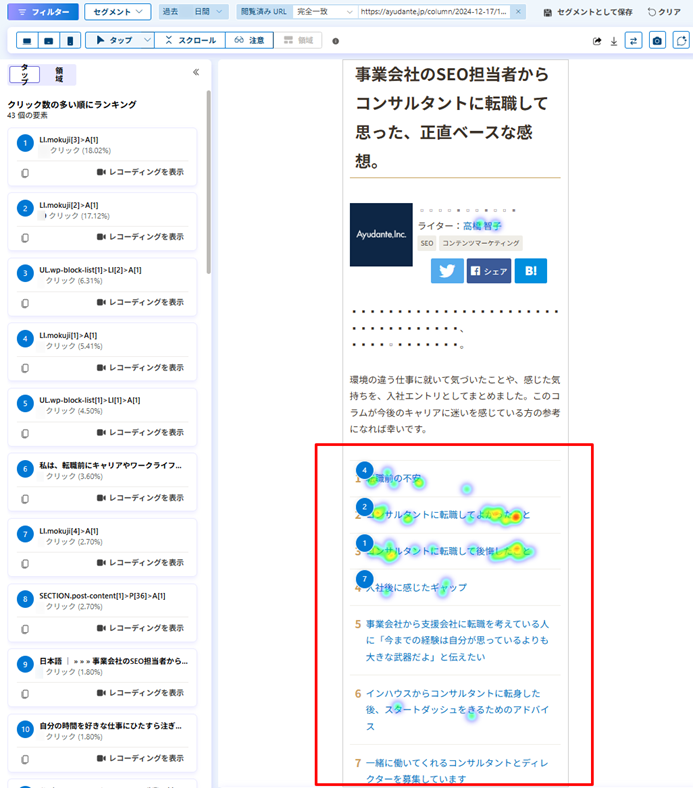The width and height of the screenshot is (693, 788).
Task: Click the フィルター button
Action: click(x=43, y=12)
